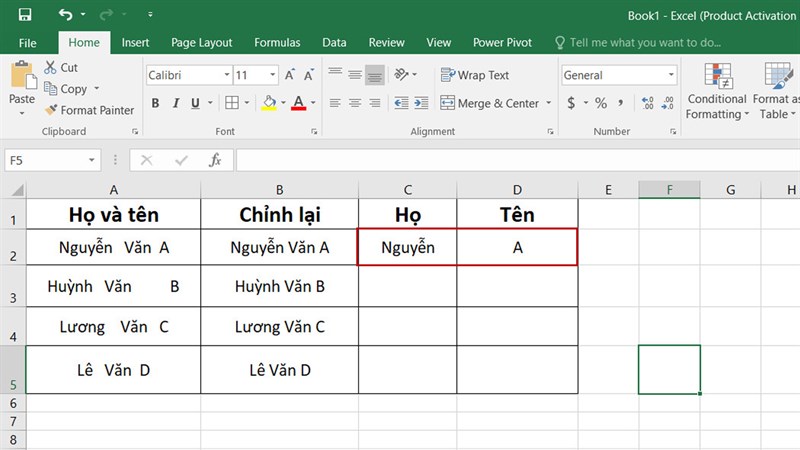
Task: Expand Merge & Center options arrow
Action: (x=548, y=103)
